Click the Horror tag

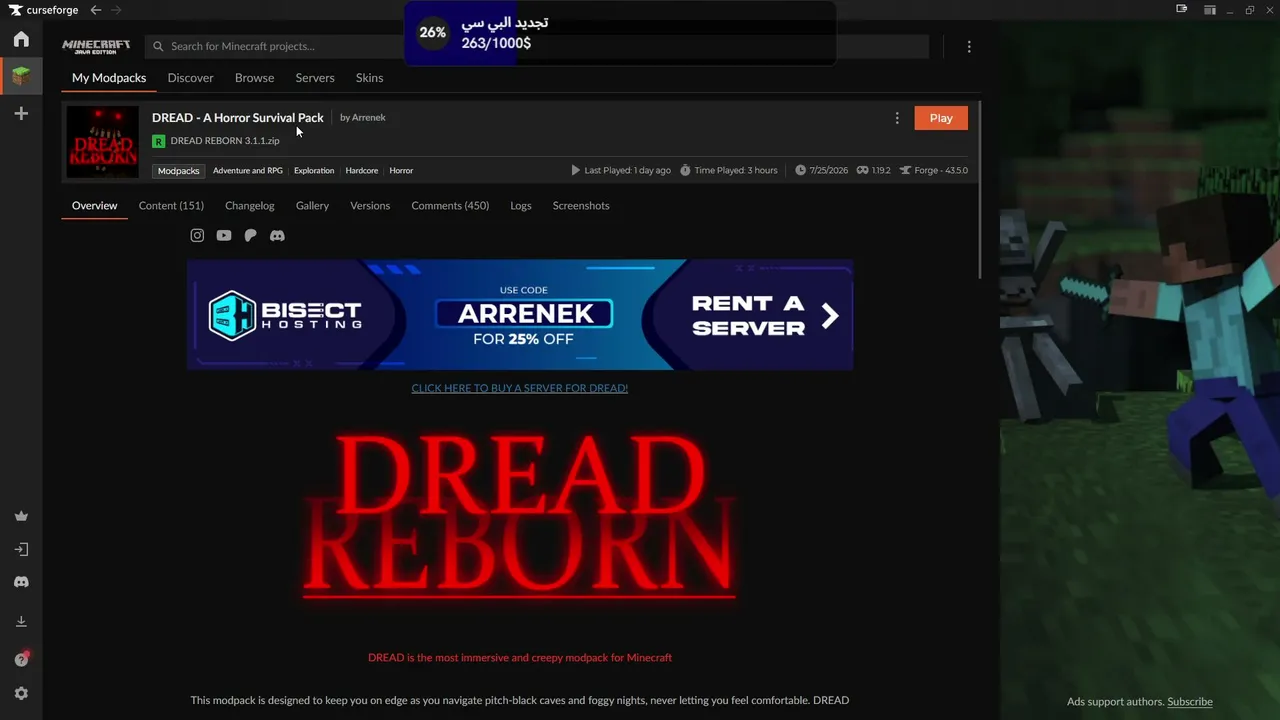(x=401, y=171)
